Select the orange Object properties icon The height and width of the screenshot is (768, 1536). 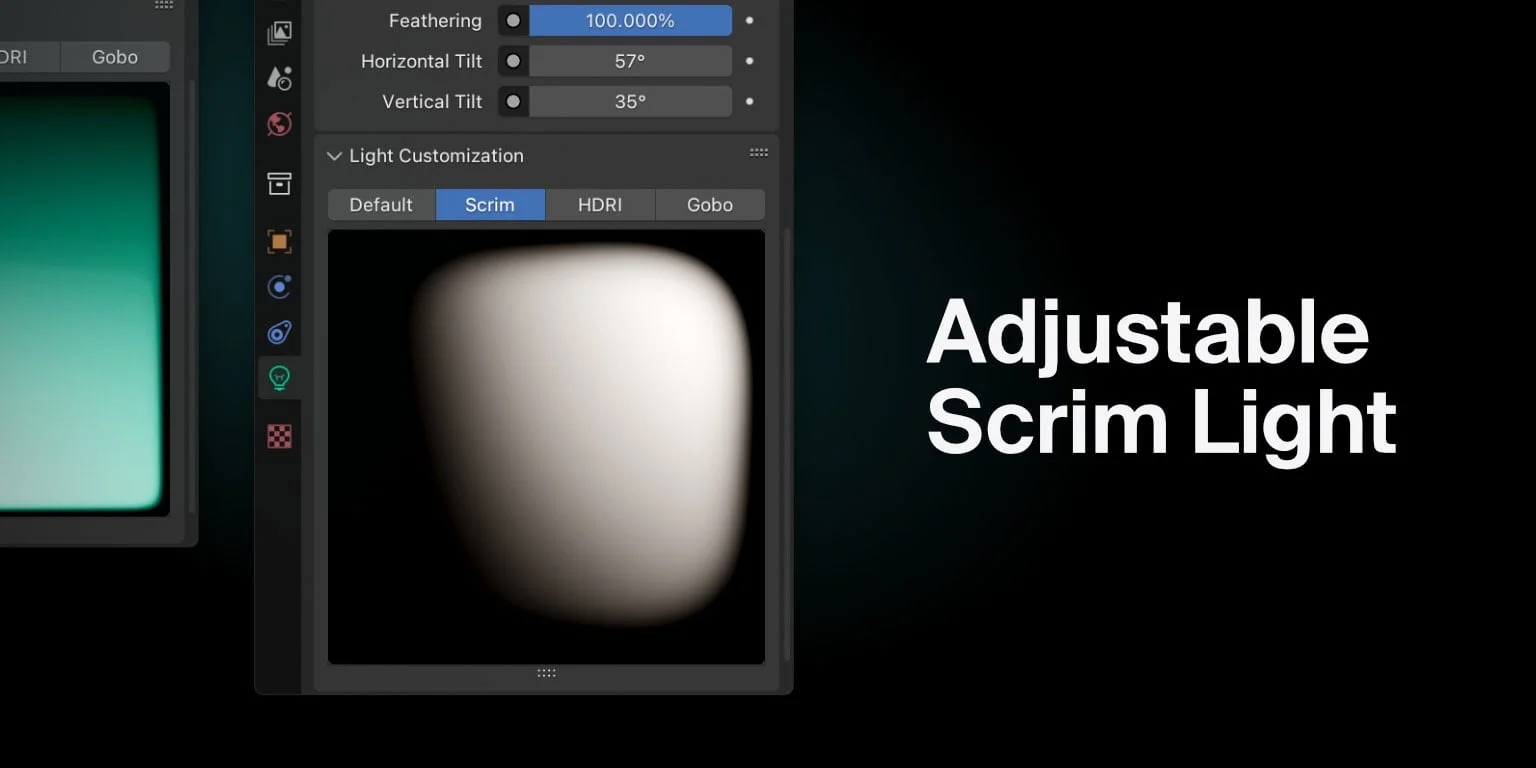click(280, 241)
